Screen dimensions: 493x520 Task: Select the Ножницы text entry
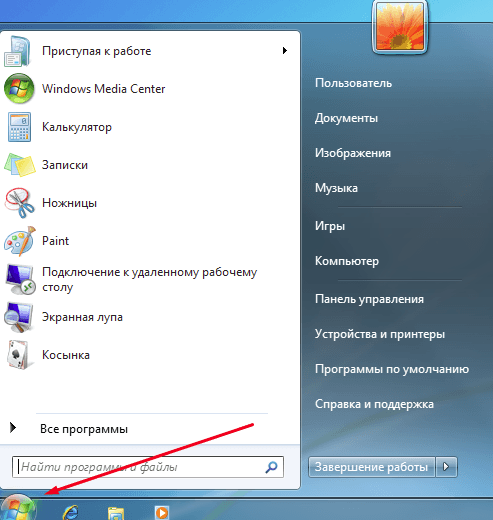69,203
